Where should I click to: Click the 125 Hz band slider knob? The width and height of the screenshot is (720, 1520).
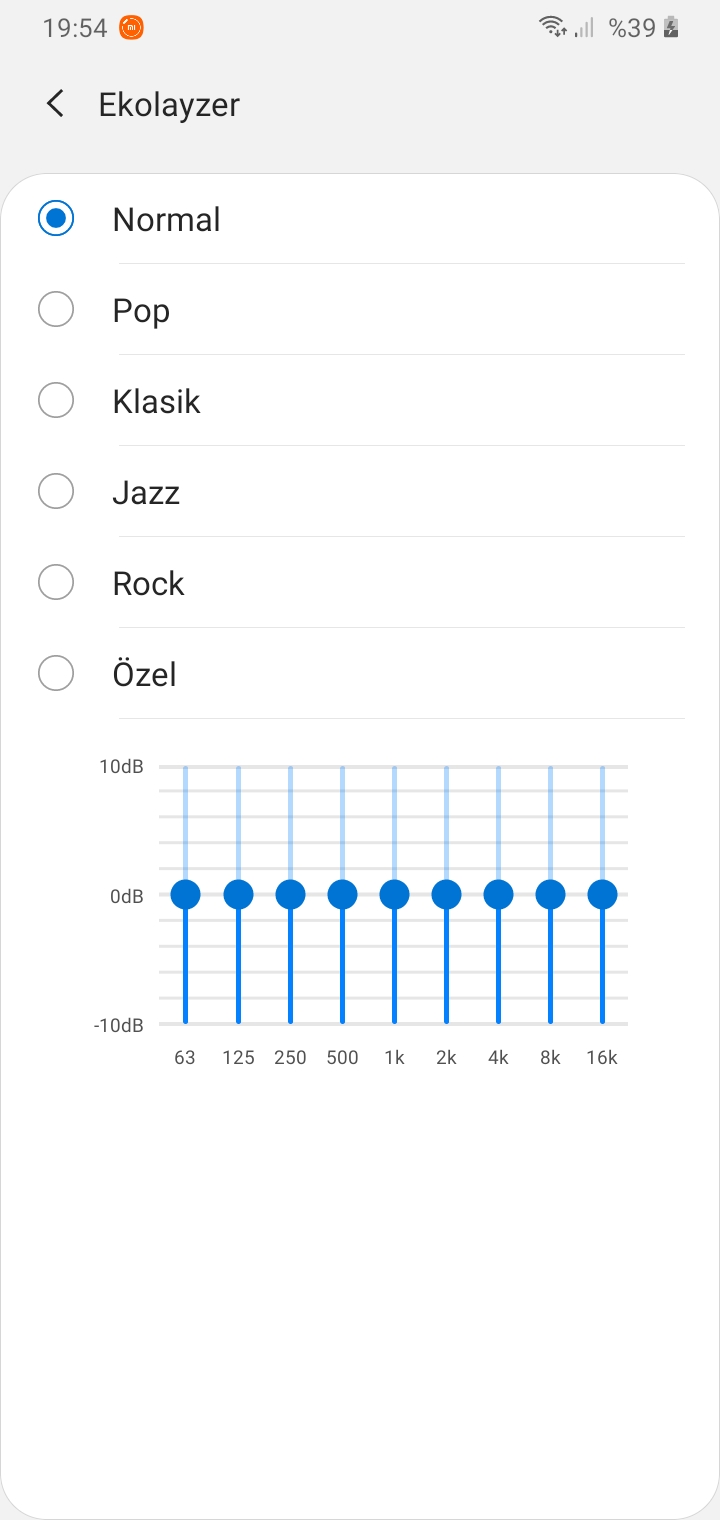pyautogui.click(x=238, y=895)
